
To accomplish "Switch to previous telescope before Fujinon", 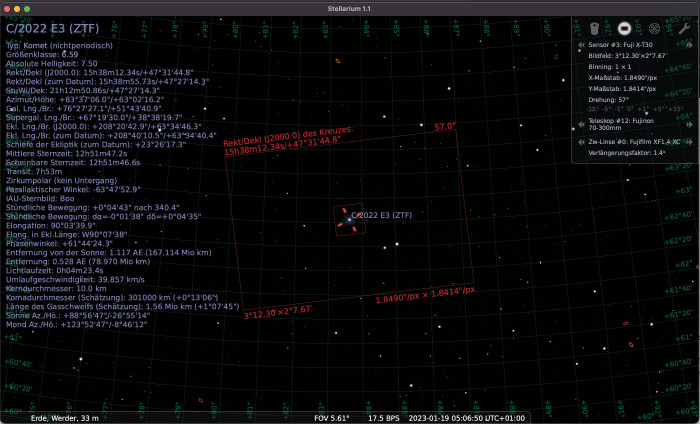I will [x=580, y=124].
